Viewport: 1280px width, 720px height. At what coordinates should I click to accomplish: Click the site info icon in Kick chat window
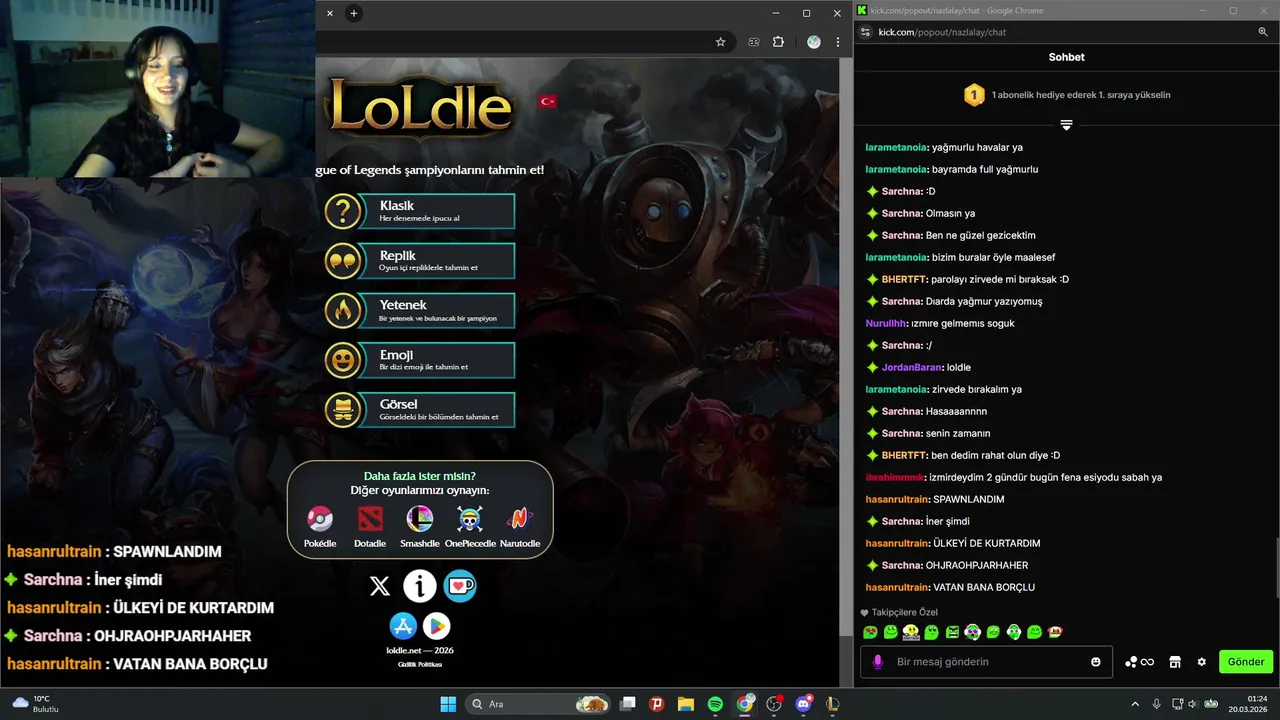click(x=866, y=32)
